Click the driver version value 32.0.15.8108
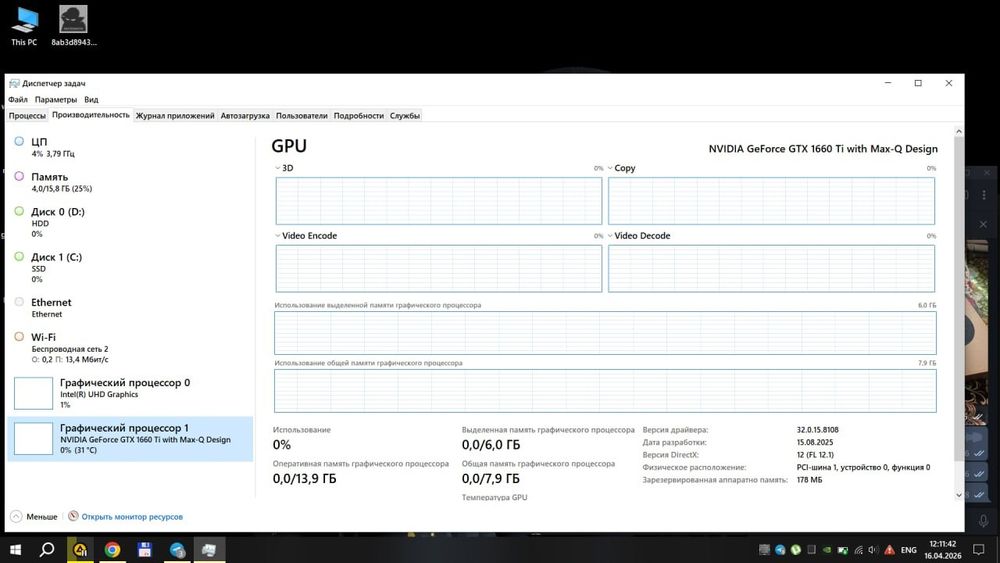Viewport: 1000px width, 563px height. point(818,430)
